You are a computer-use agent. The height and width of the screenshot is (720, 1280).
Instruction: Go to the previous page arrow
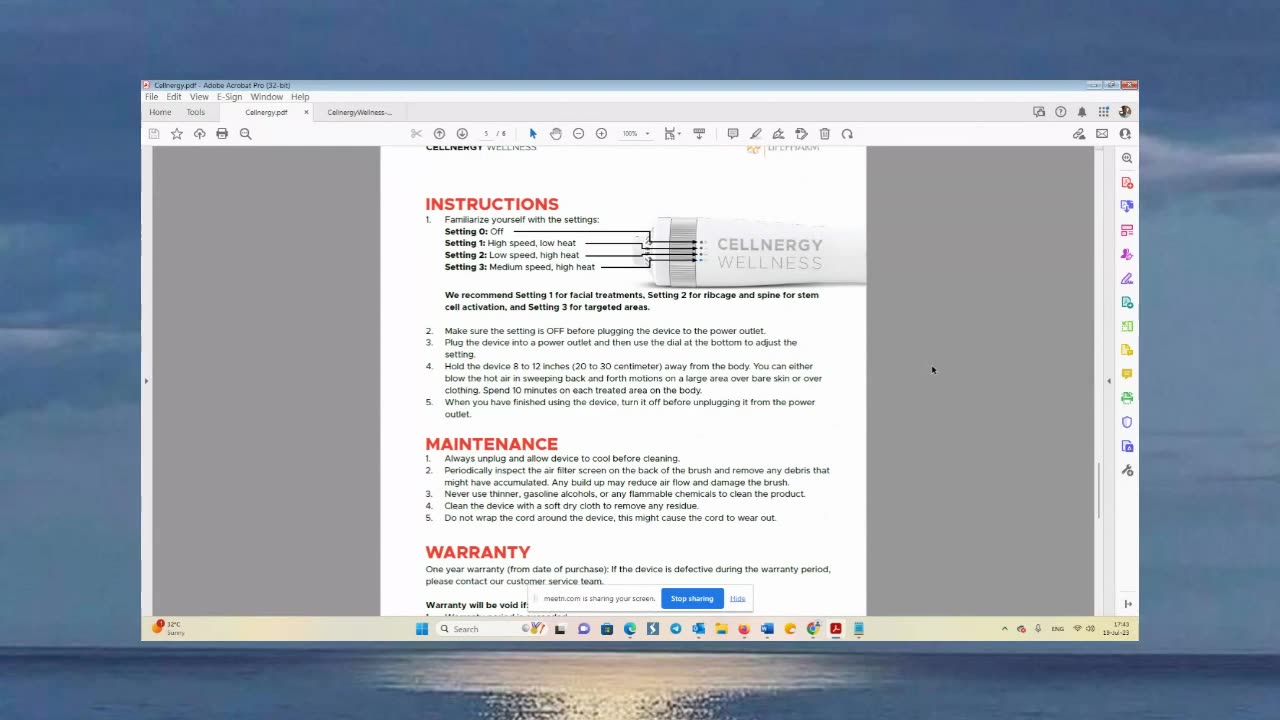coord(439,134)
